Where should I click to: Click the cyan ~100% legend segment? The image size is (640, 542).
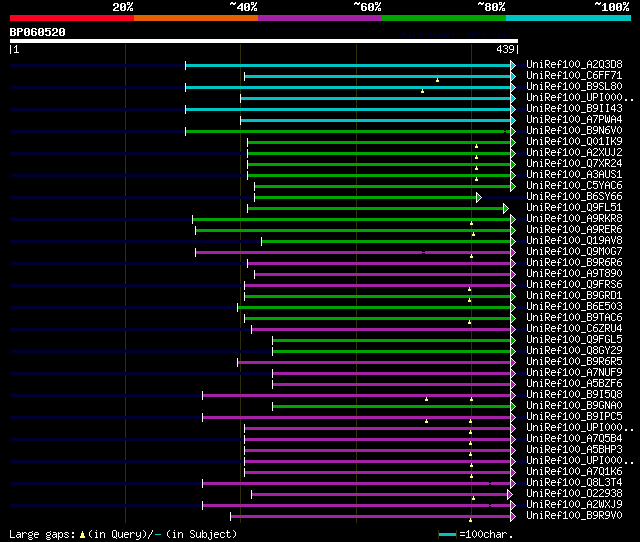coord(568,18)
